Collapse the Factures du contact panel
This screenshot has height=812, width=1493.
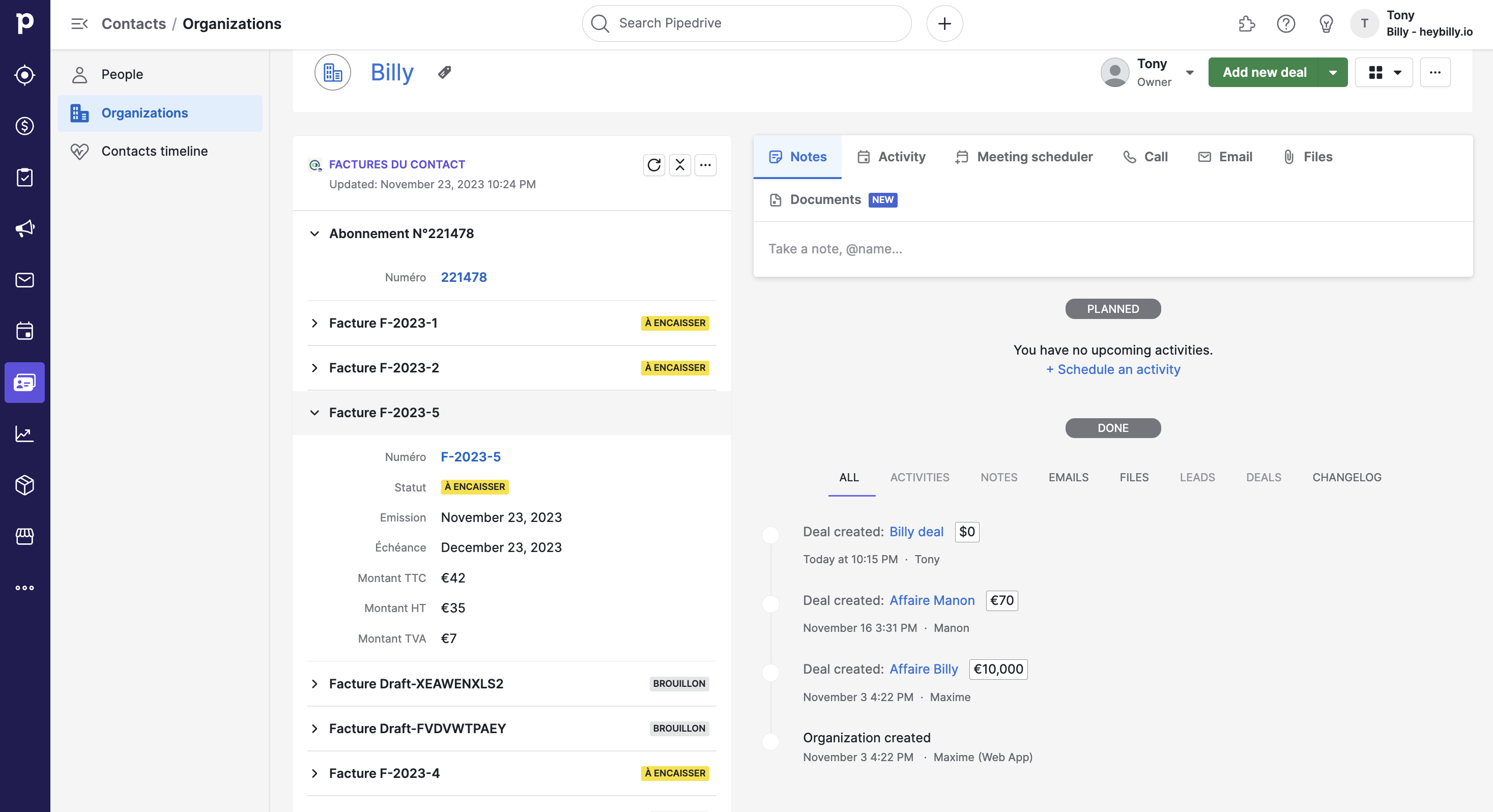[x=680, y=165]
